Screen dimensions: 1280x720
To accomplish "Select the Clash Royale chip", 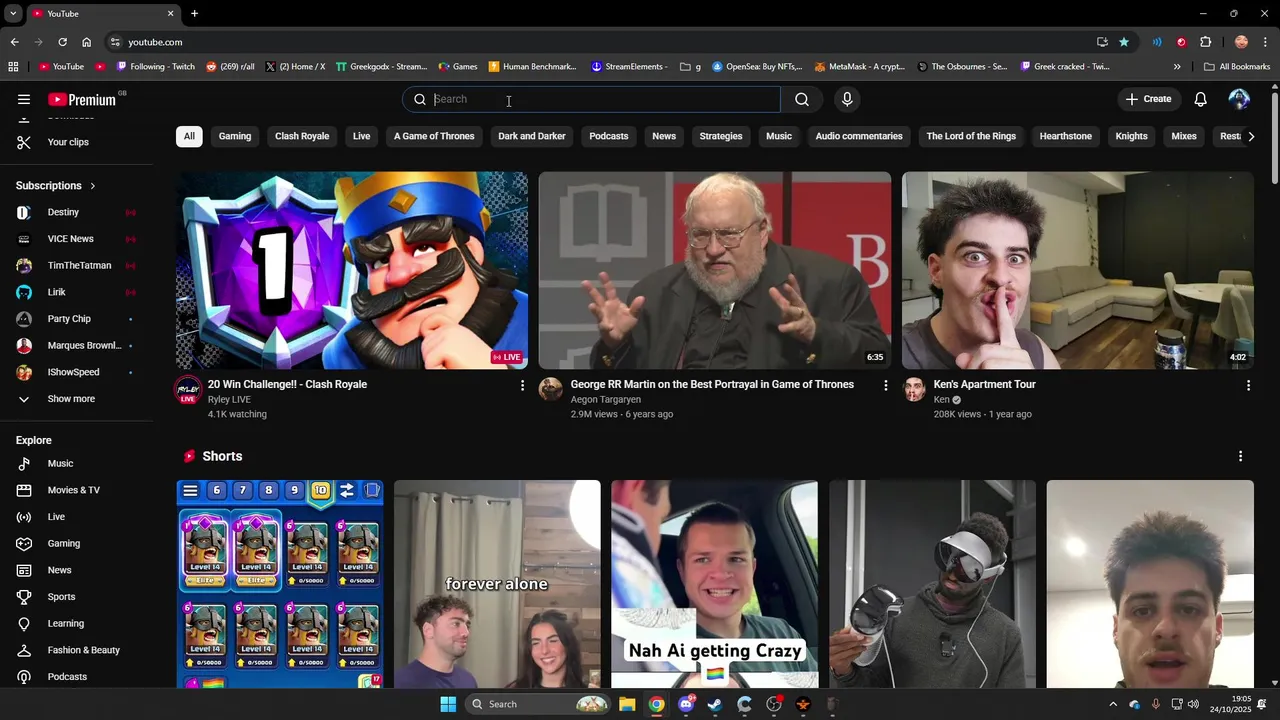I will pyautogui.click(x=302, y=136).
